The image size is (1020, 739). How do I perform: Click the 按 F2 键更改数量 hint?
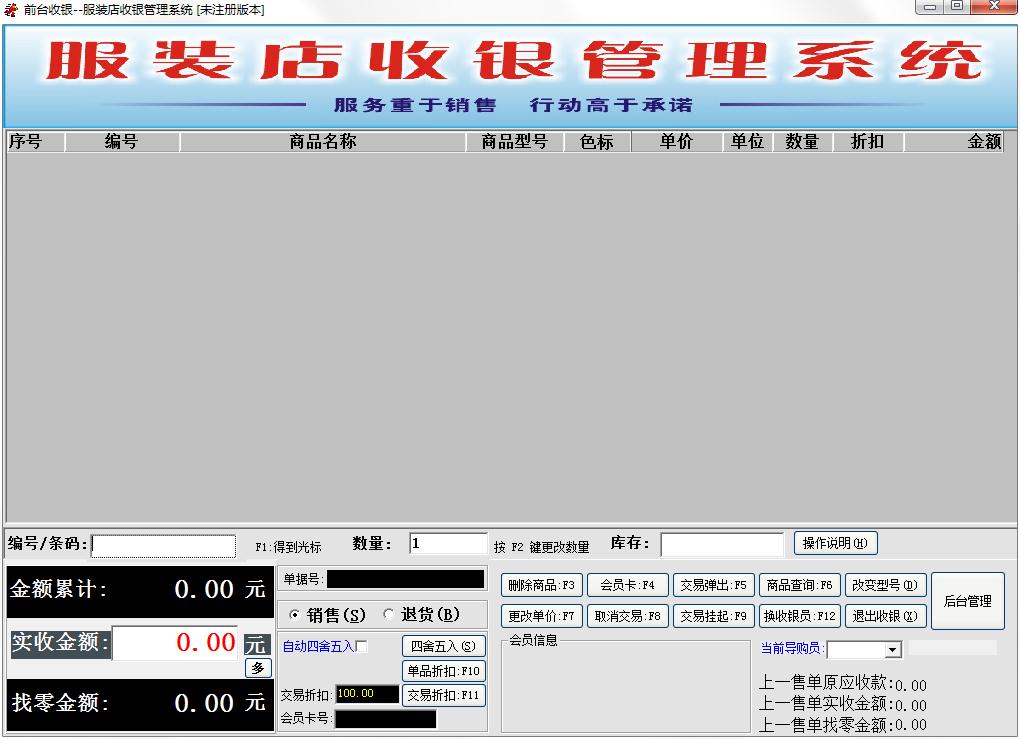(x=541, y=548)
